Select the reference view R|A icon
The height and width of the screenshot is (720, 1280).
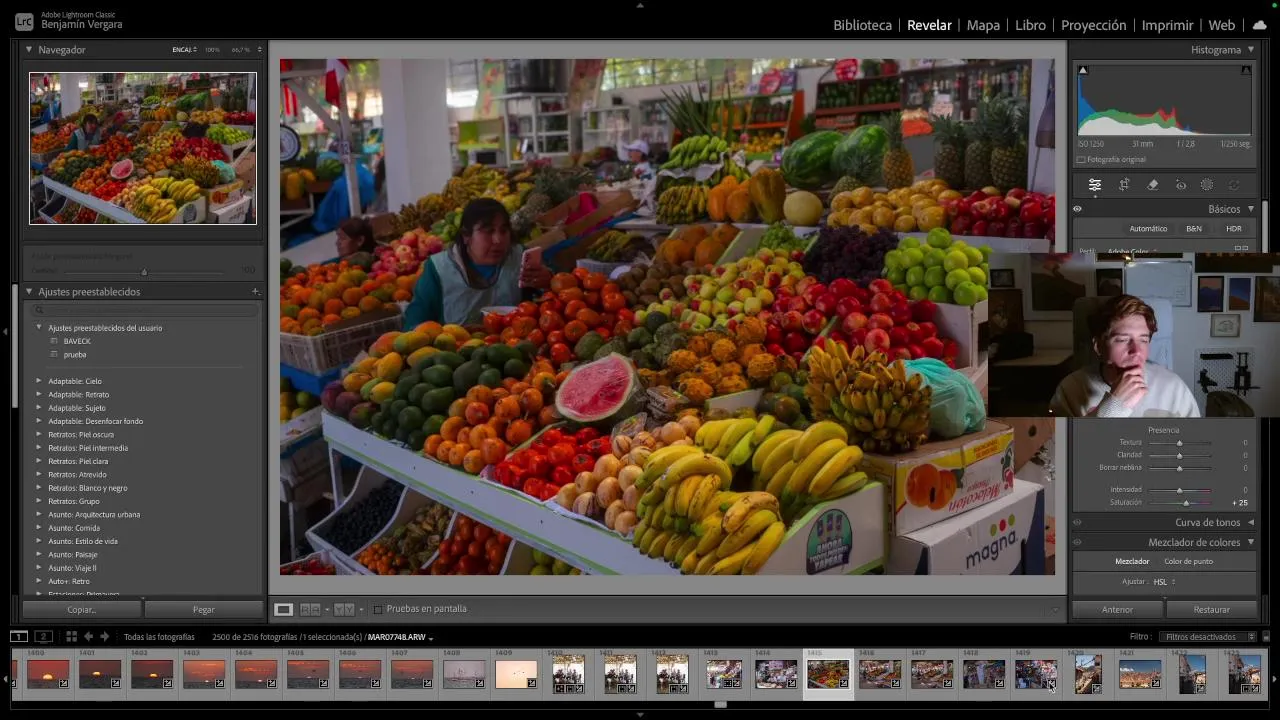coord(310,609)
